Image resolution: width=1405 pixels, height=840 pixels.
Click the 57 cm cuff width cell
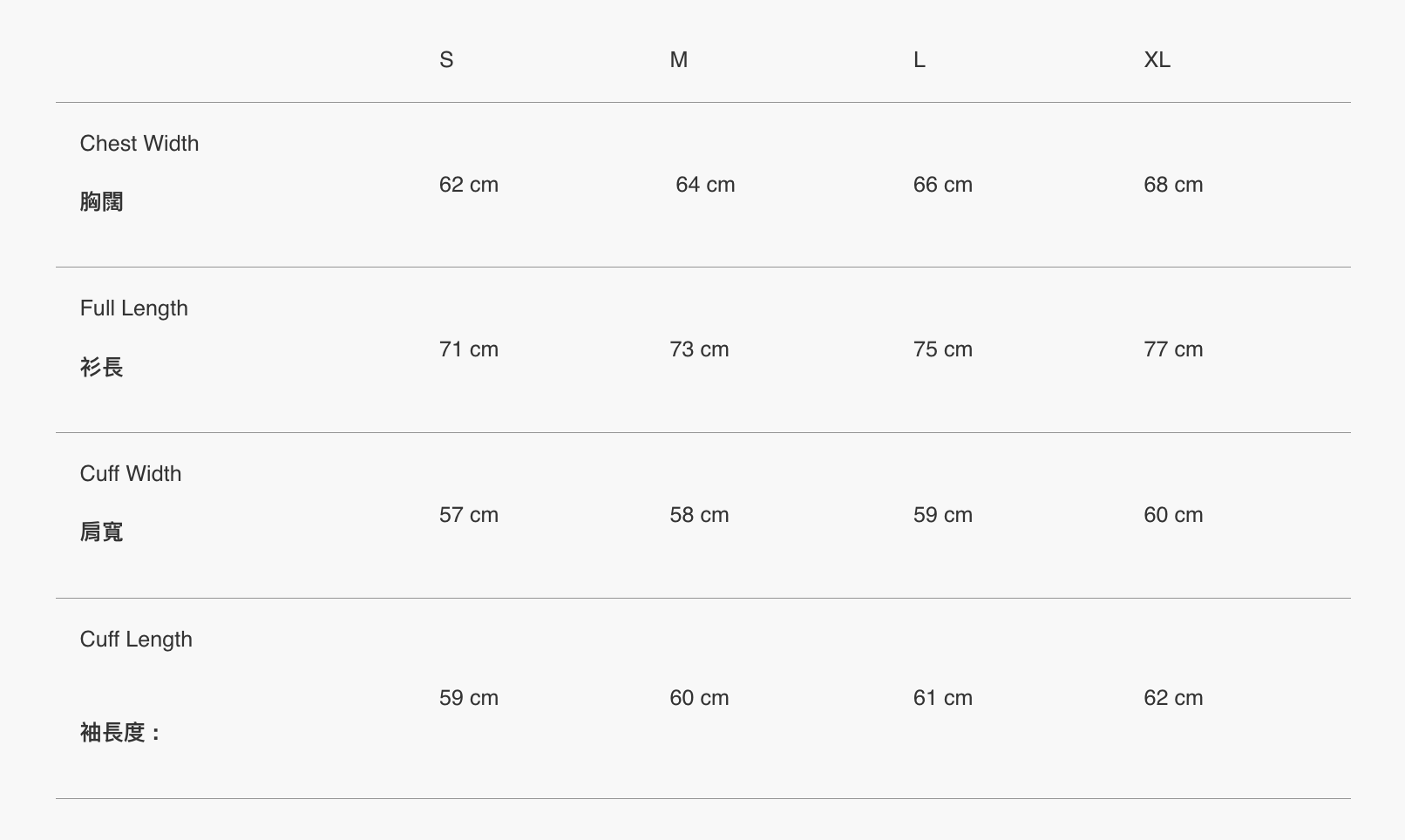(x=469, y=515)
